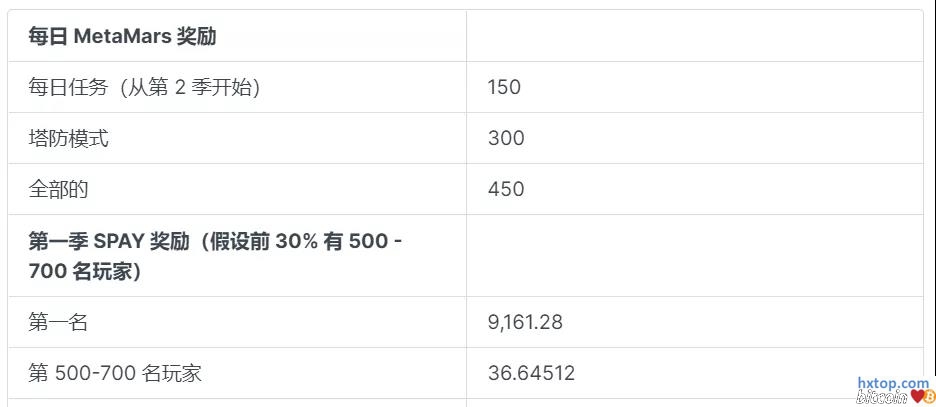Screen dimensions: 936x407
Task: Select the value 300 cell
Action: pyautogui.click(x=506, y=138)
